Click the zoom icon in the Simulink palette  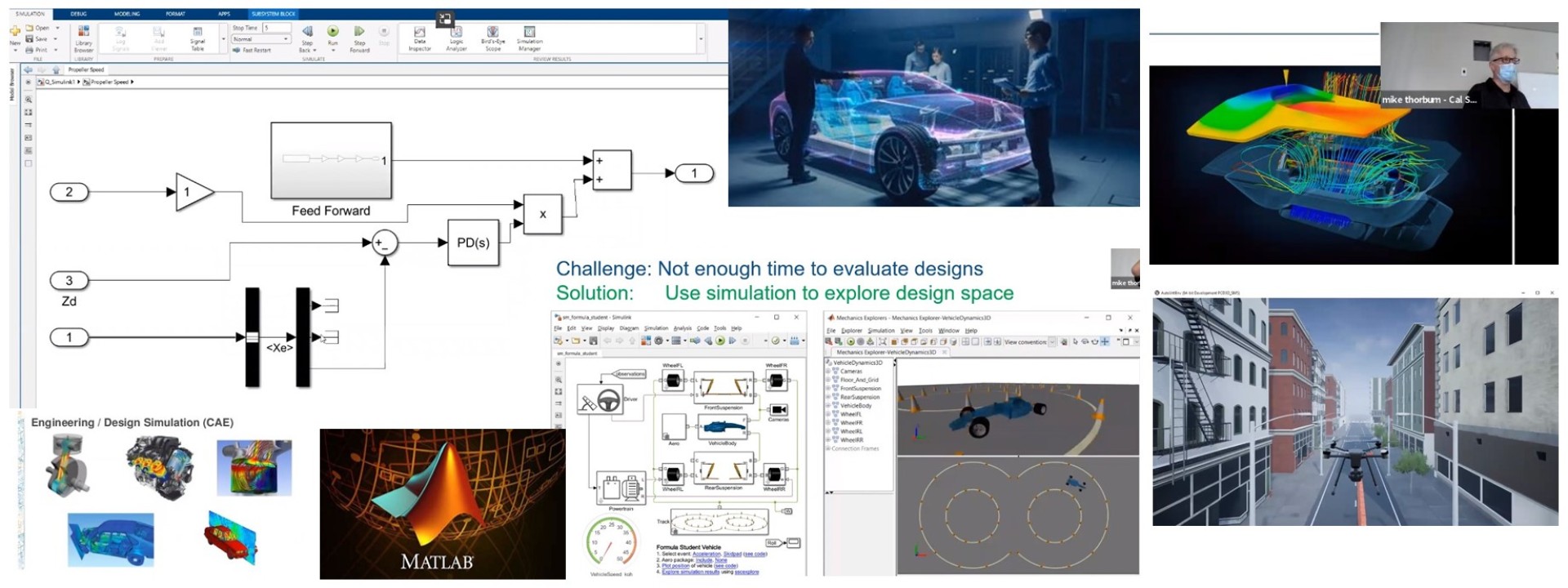click(29, 100)
